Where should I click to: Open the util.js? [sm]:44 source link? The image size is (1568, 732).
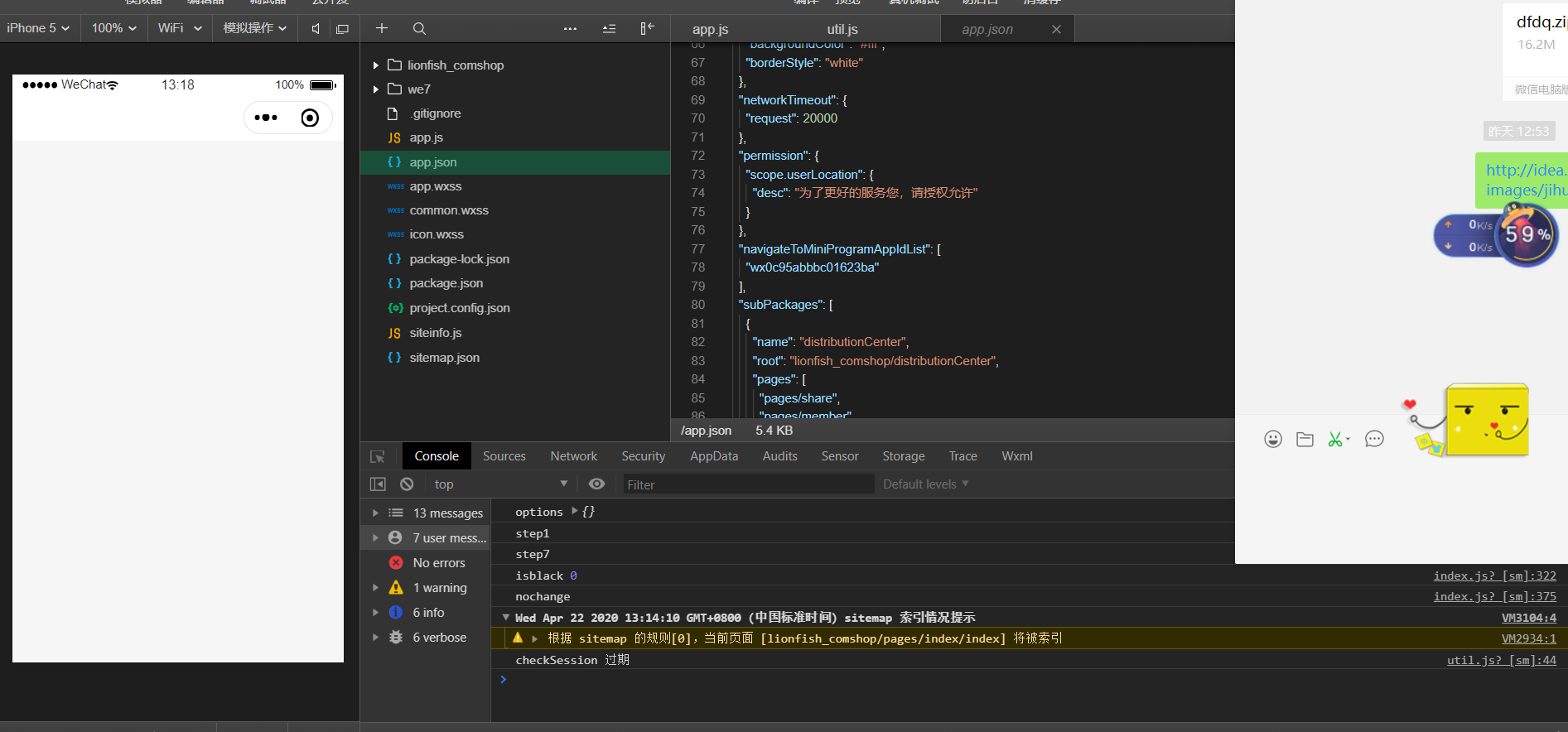(1501, 660)
